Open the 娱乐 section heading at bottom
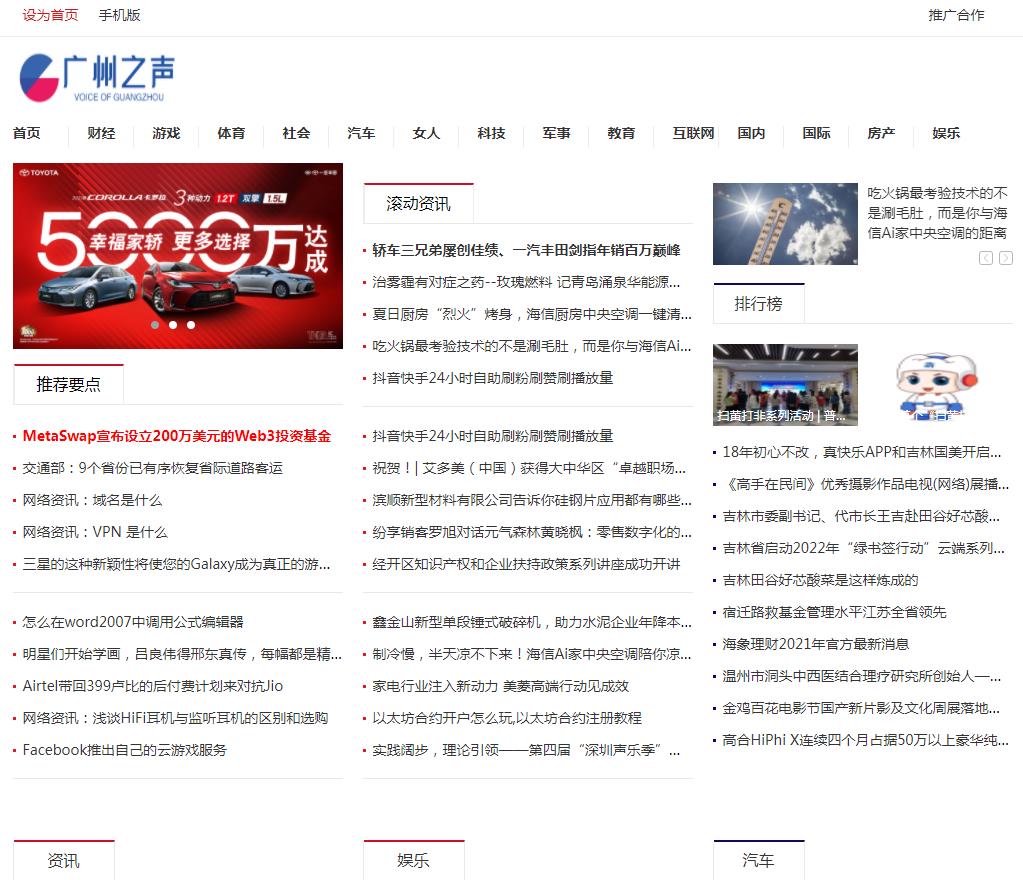This screenshot has height=880, width=1023. tap(413, 861)
